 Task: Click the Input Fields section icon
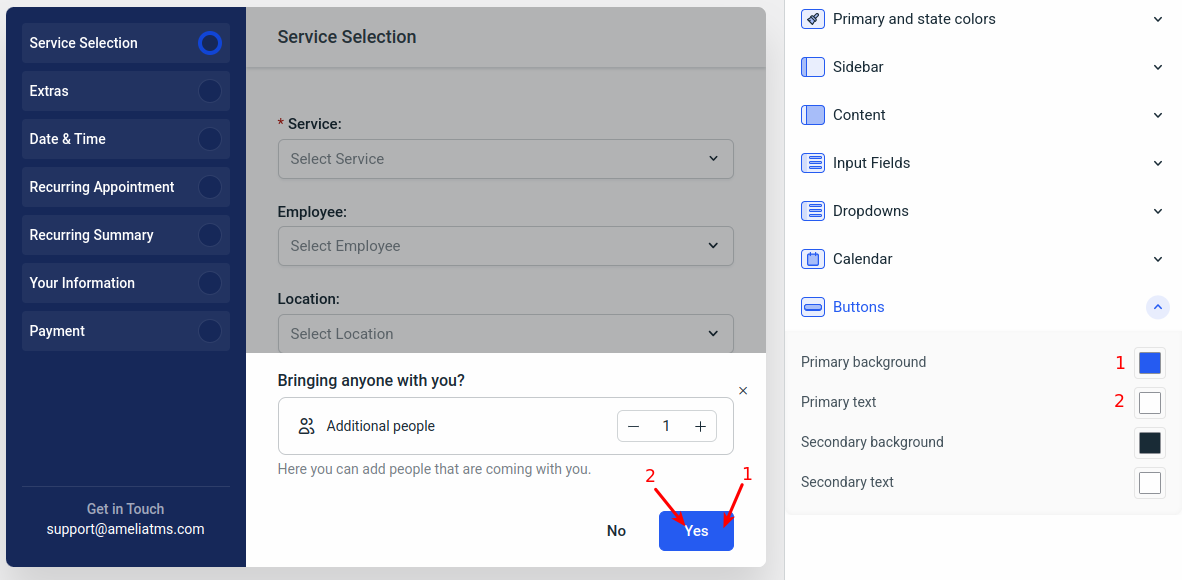[x=813, y=162]
